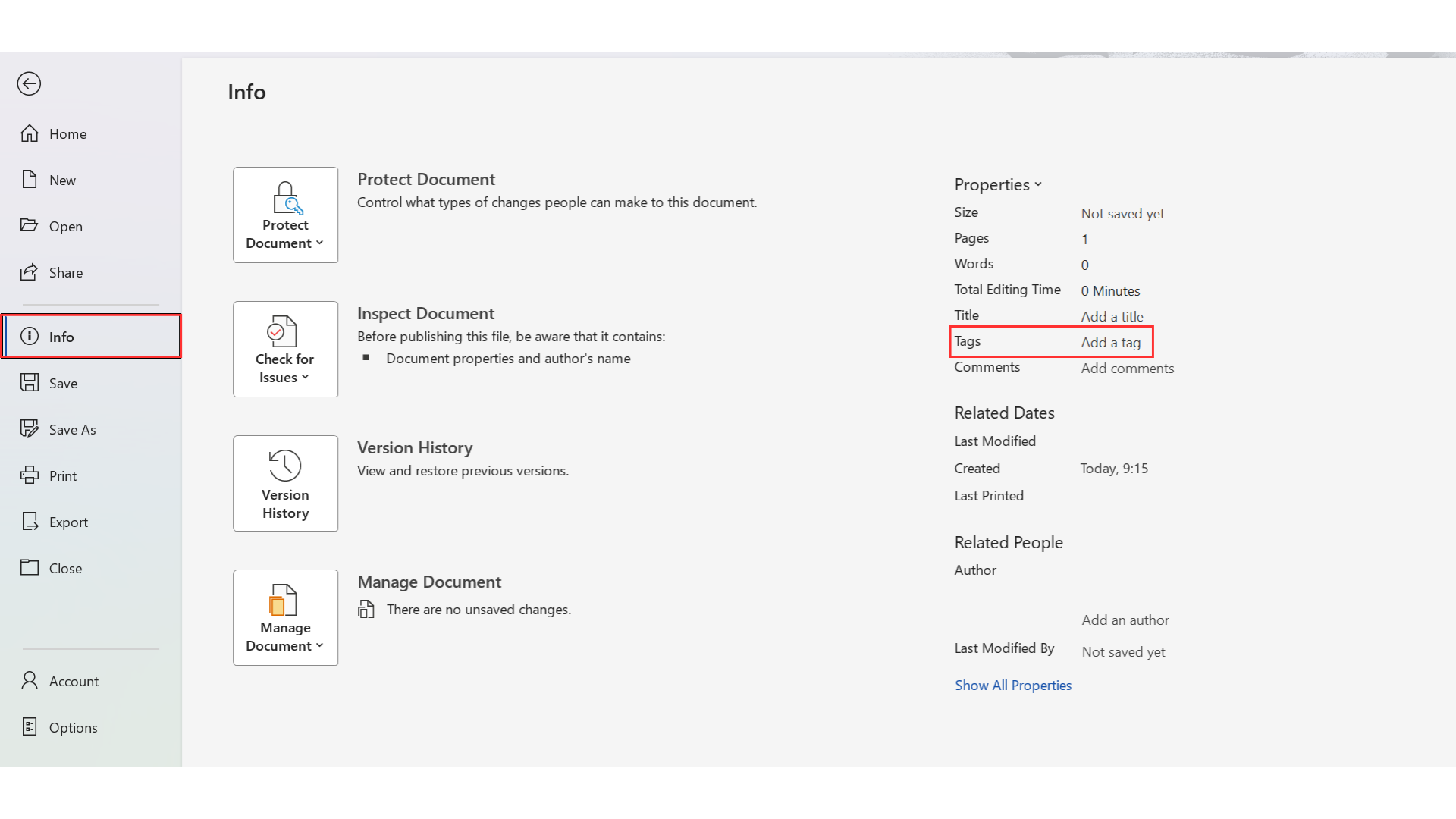1456x819 pixels.
Task: Expand the Protect Document dropdown
Action: (285, 215)
